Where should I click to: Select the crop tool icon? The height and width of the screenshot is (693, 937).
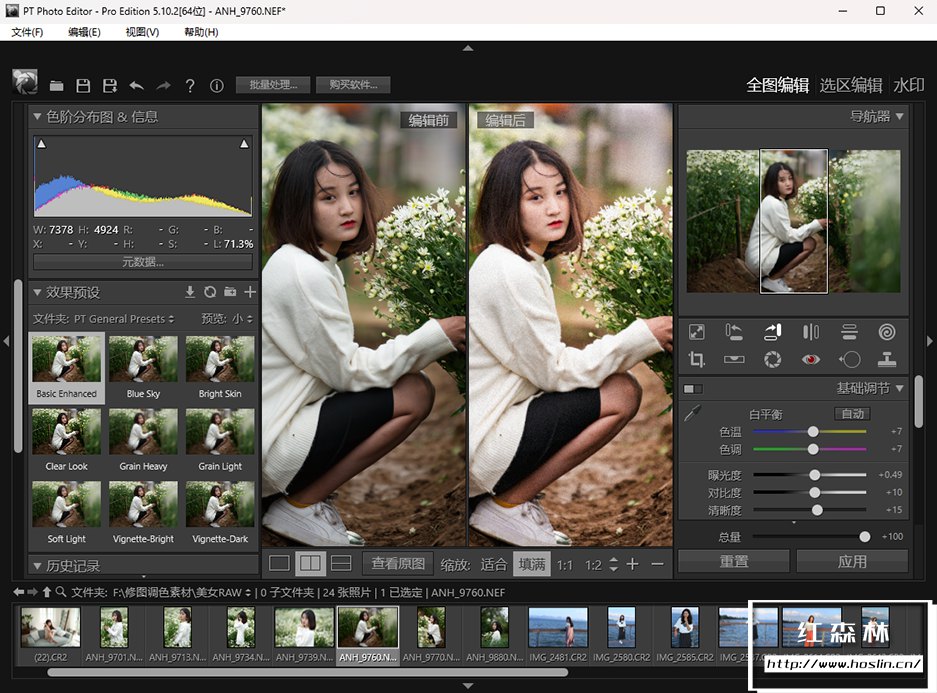697,359
